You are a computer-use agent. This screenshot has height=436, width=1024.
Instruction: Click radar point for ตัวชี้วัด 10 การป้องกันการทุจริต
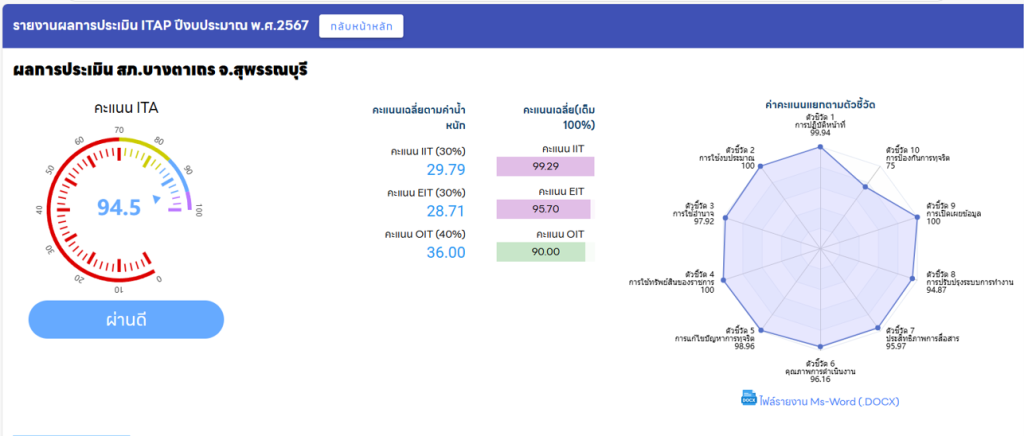[x=866, y=184]
